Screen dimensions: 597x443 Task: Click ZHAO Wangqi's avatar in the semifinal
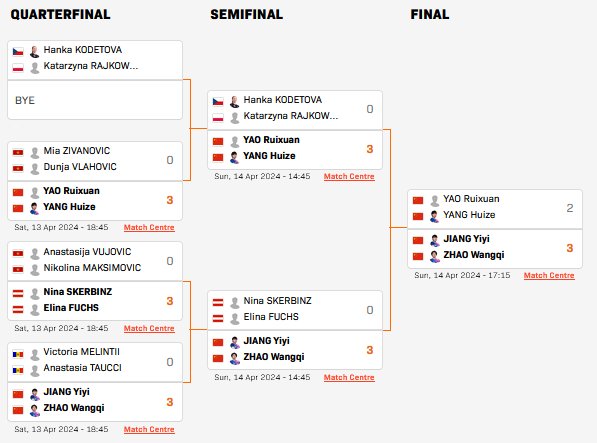pyautogui.click(x=235, y=358)
